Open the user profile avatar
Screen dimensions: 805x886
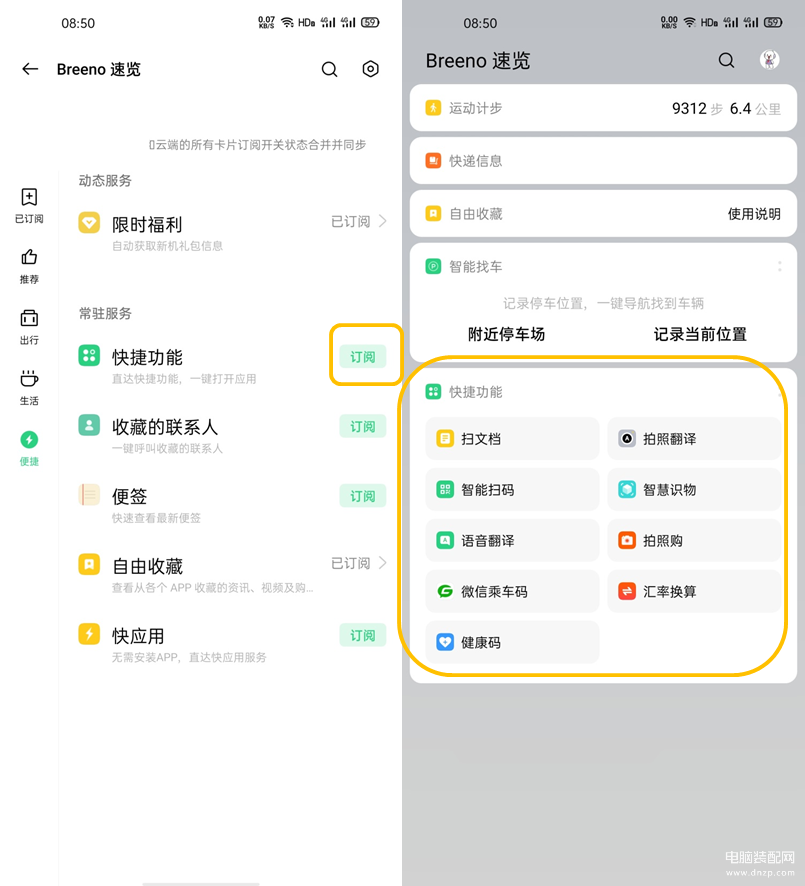tap(769, 59)
